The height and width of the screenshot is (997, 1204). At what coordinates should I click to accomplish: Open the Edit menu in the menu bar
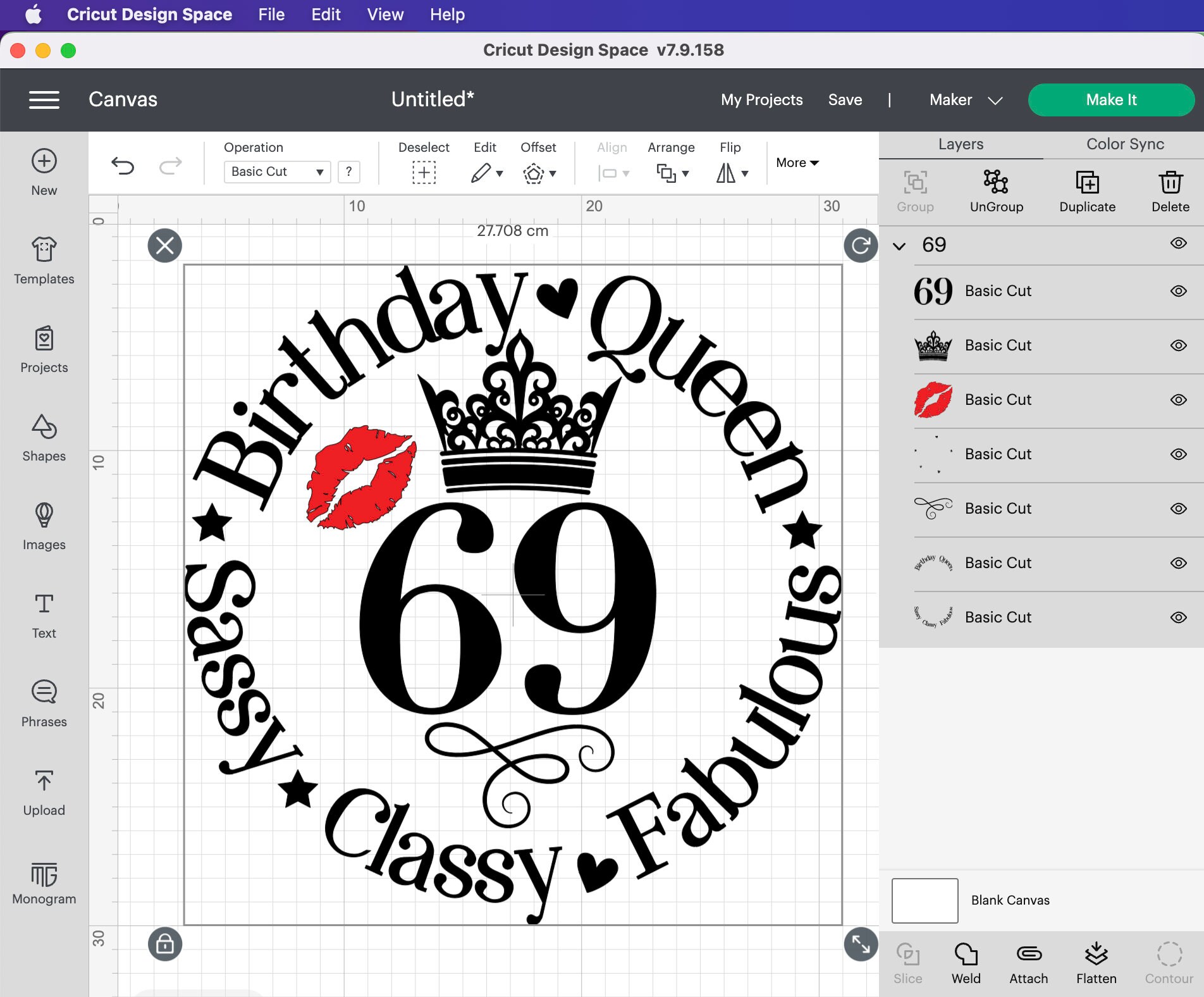click(325, 15)
